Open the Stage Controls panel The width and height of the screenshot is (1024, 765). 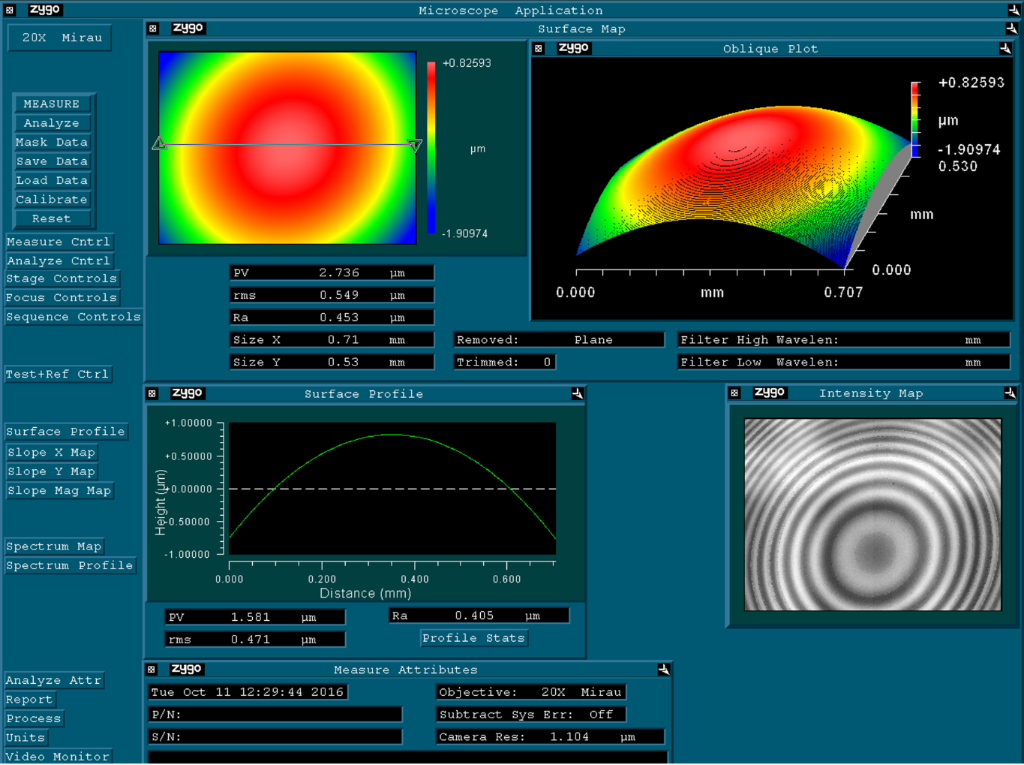click(x=62, y=279)
